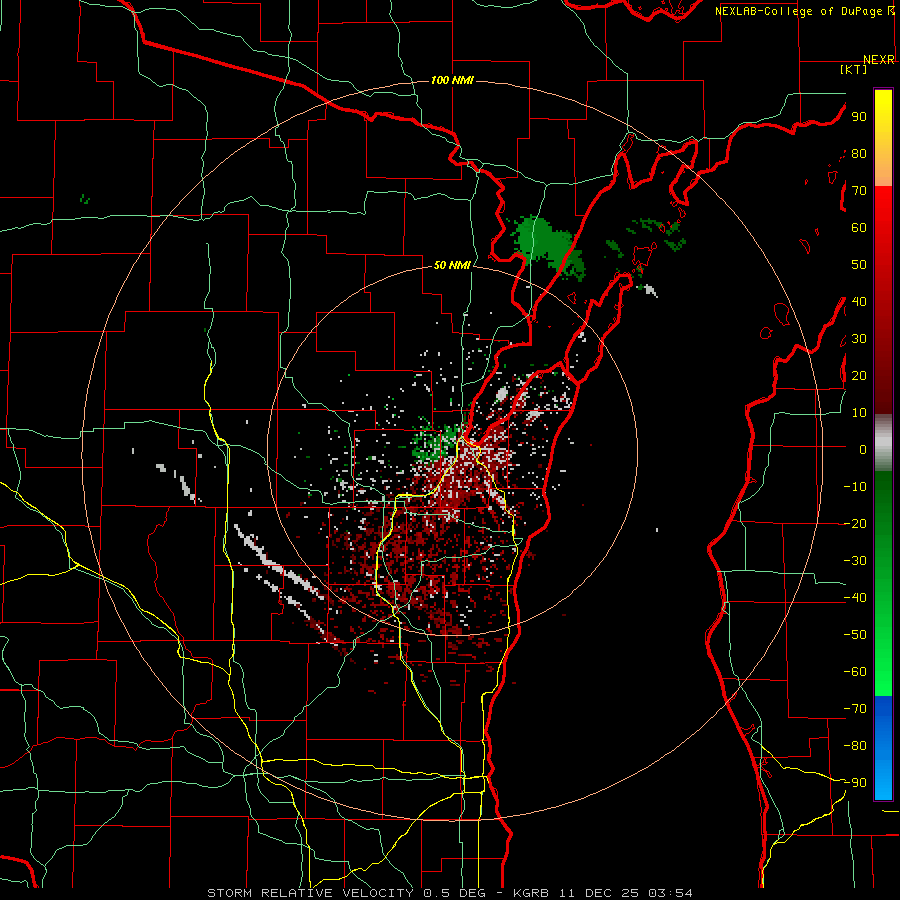Click the 60 value on velocity scale

click(859, 228)
